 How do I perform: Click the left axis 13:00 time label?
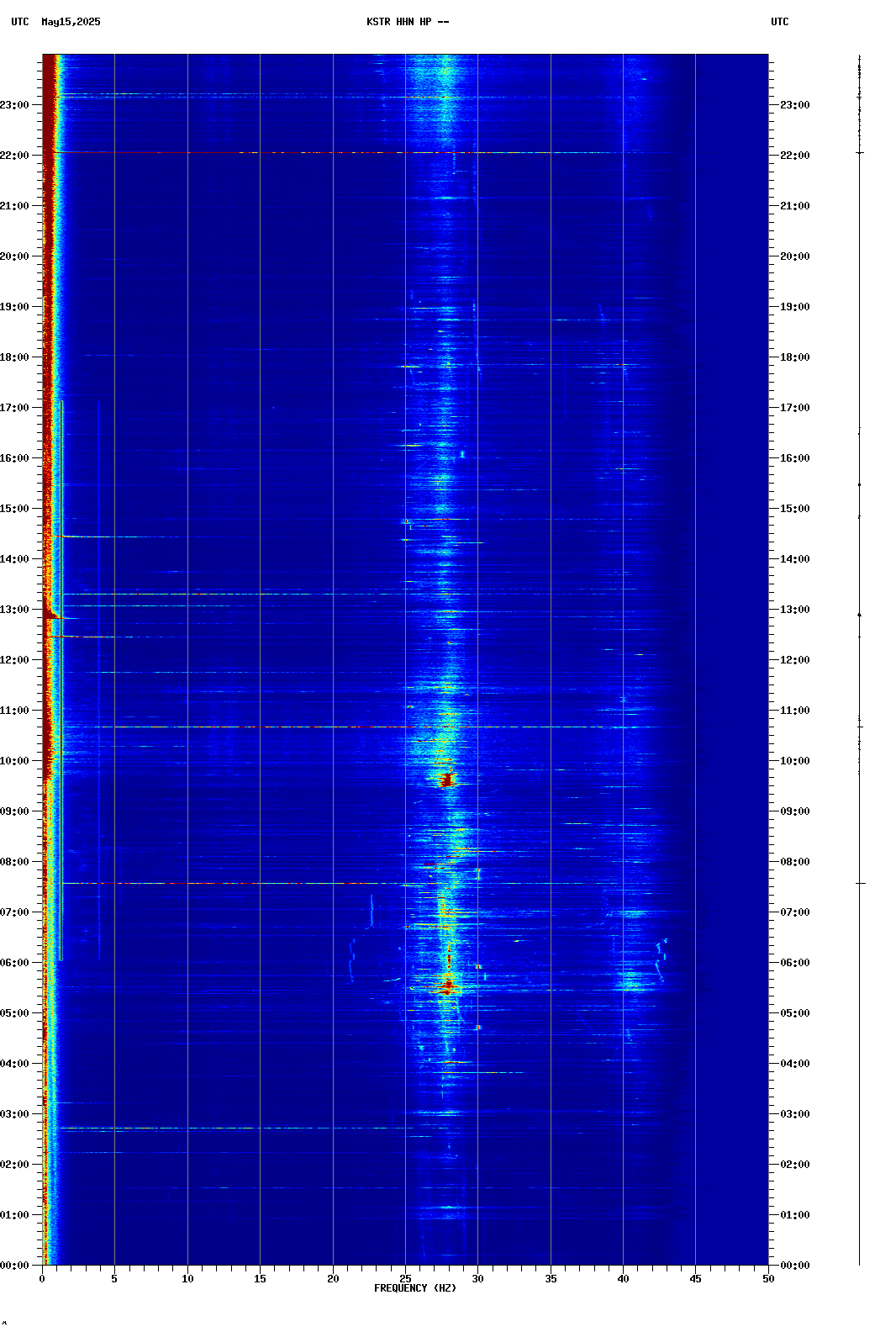pyautogui.click(x=15, y=610)
